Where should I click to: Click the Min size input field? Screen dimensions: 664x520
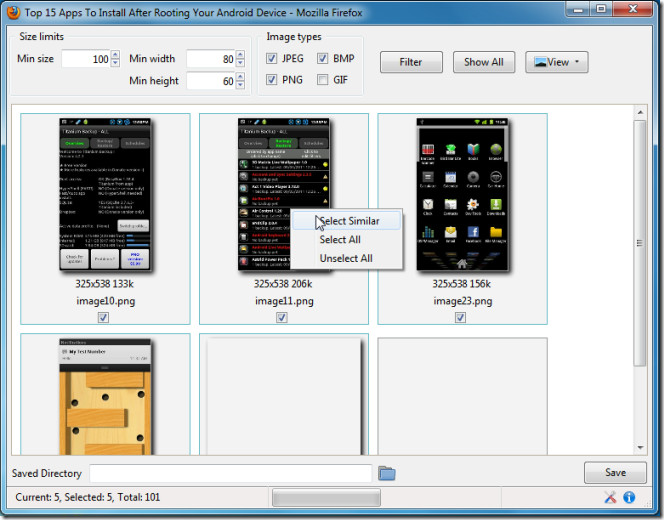point(86,59)
